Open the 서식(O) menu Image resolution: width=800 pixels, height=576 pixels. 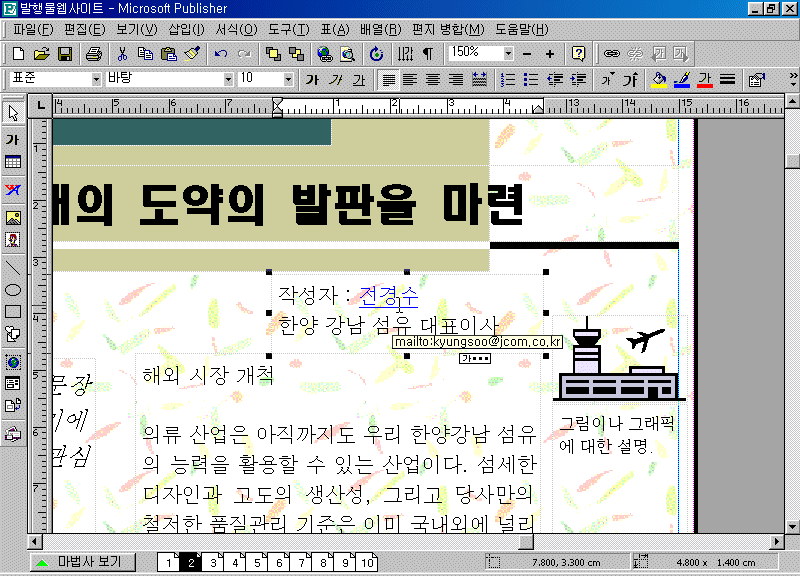[x=236, y=29]
